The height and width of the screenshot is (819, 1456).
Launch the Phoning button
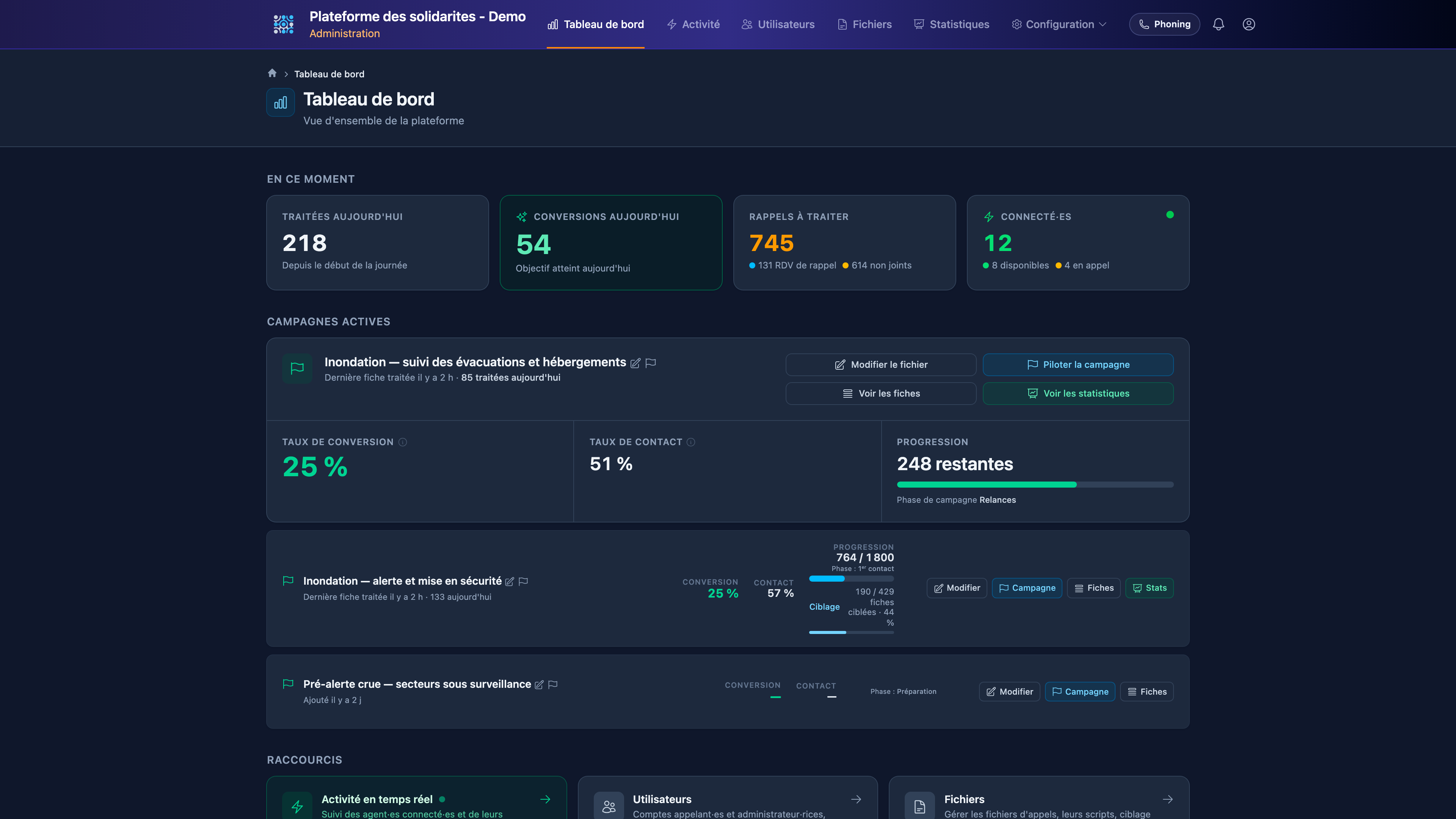(1164, 24)
